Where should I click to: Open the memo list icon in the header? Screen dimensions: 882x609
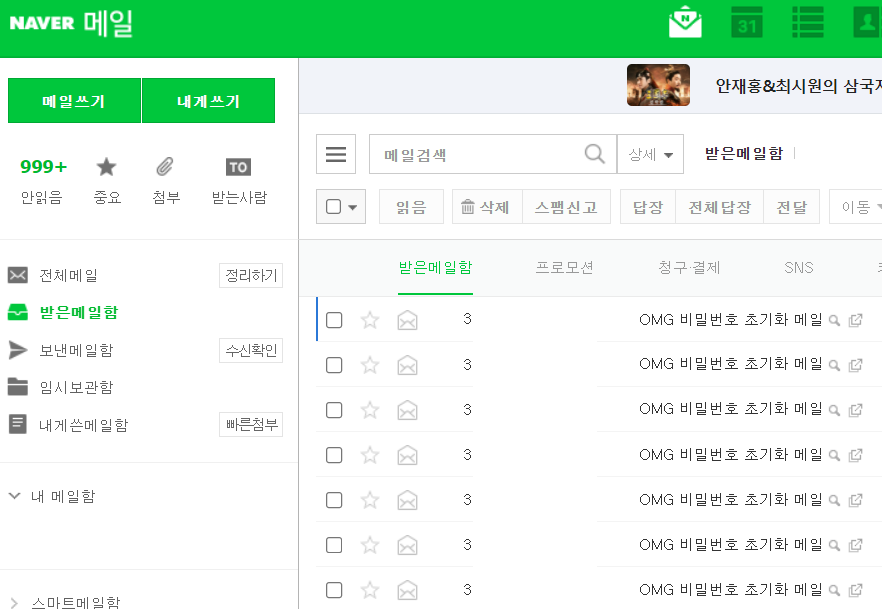coord(808,22)
